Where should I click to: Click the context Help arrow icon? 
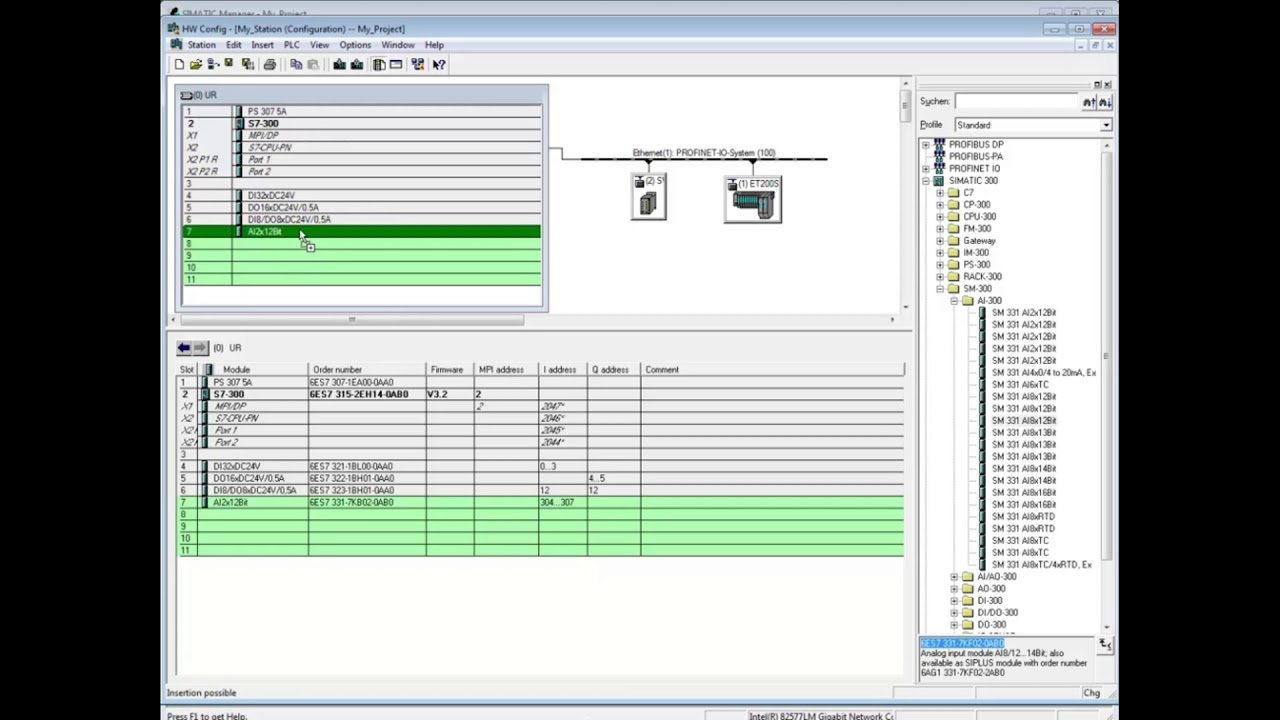439,64
